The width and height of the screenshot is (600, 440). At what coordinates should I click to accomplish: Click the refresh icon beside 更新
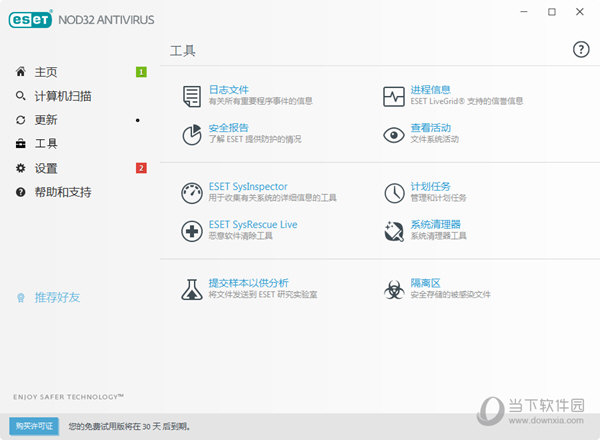tap(21, 120)
